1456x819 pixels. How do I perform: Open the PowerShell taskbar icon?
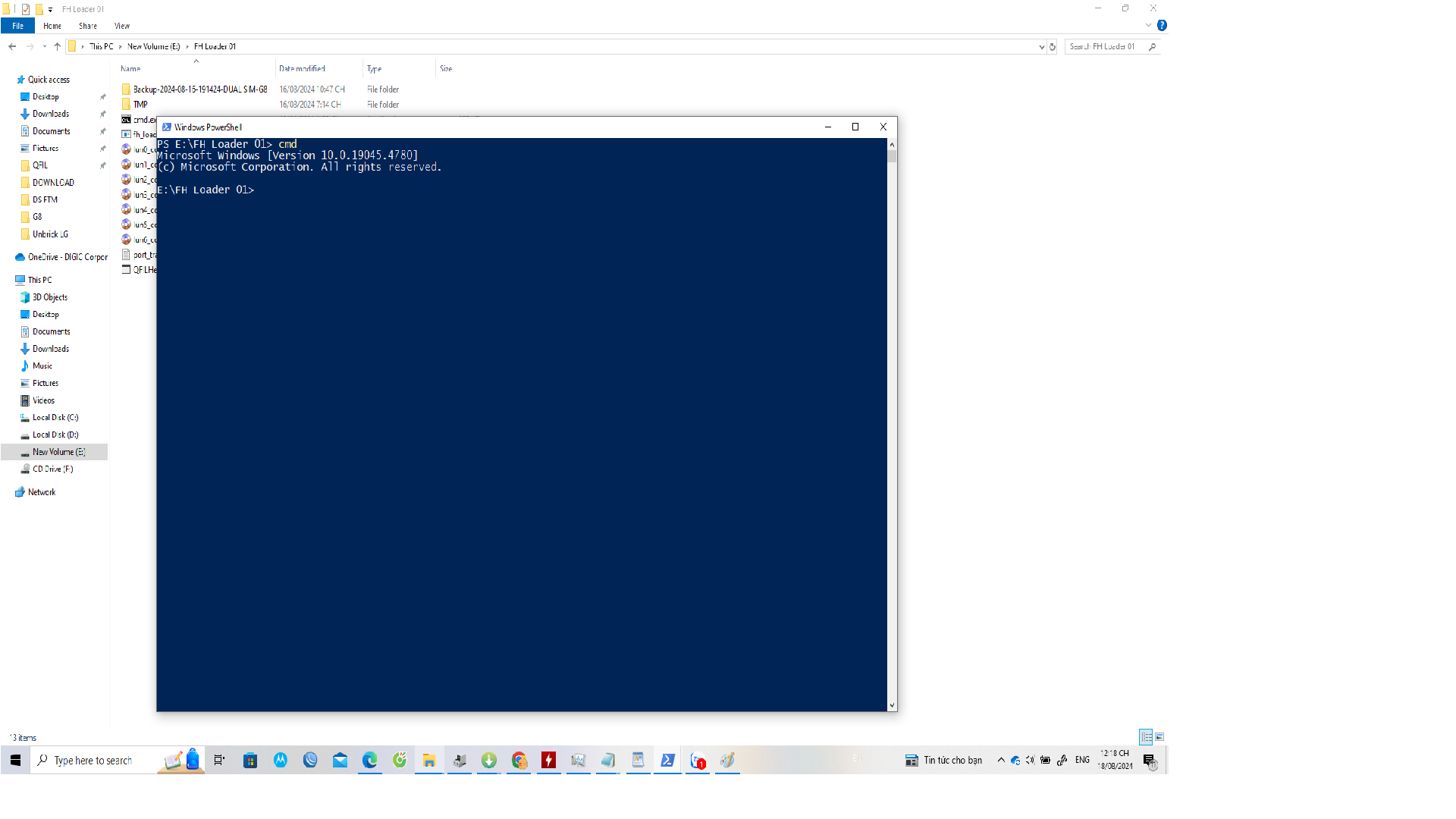[x=667, y=760]
